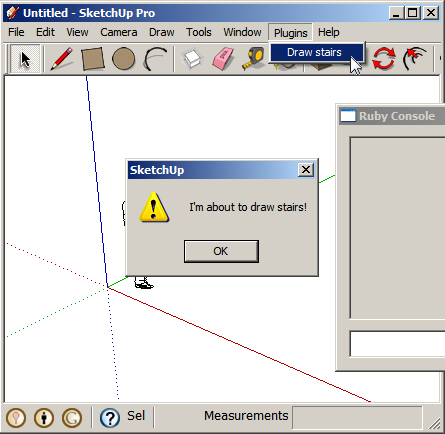445x434 pixels.
Task: Choose the Rectangle tool
Action: (x=93, y=59)
